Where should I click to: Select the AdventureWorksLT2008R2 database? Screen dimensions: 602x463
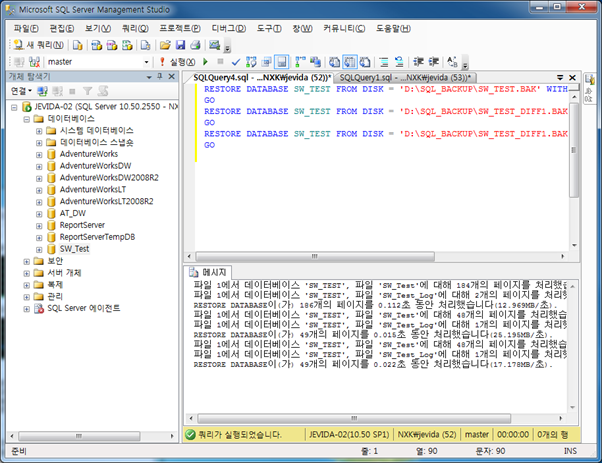pyautogui.click(x=106, y=201)
